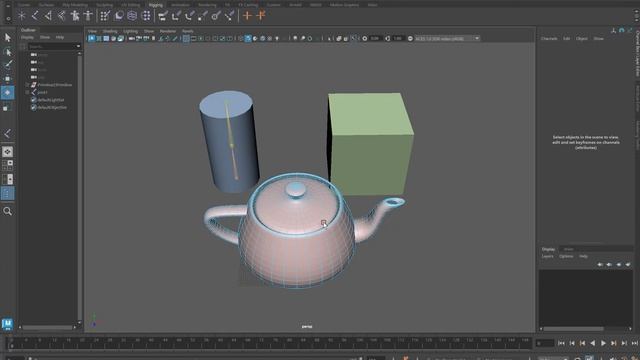Select the IK Handle tool on the shelf

48,16
